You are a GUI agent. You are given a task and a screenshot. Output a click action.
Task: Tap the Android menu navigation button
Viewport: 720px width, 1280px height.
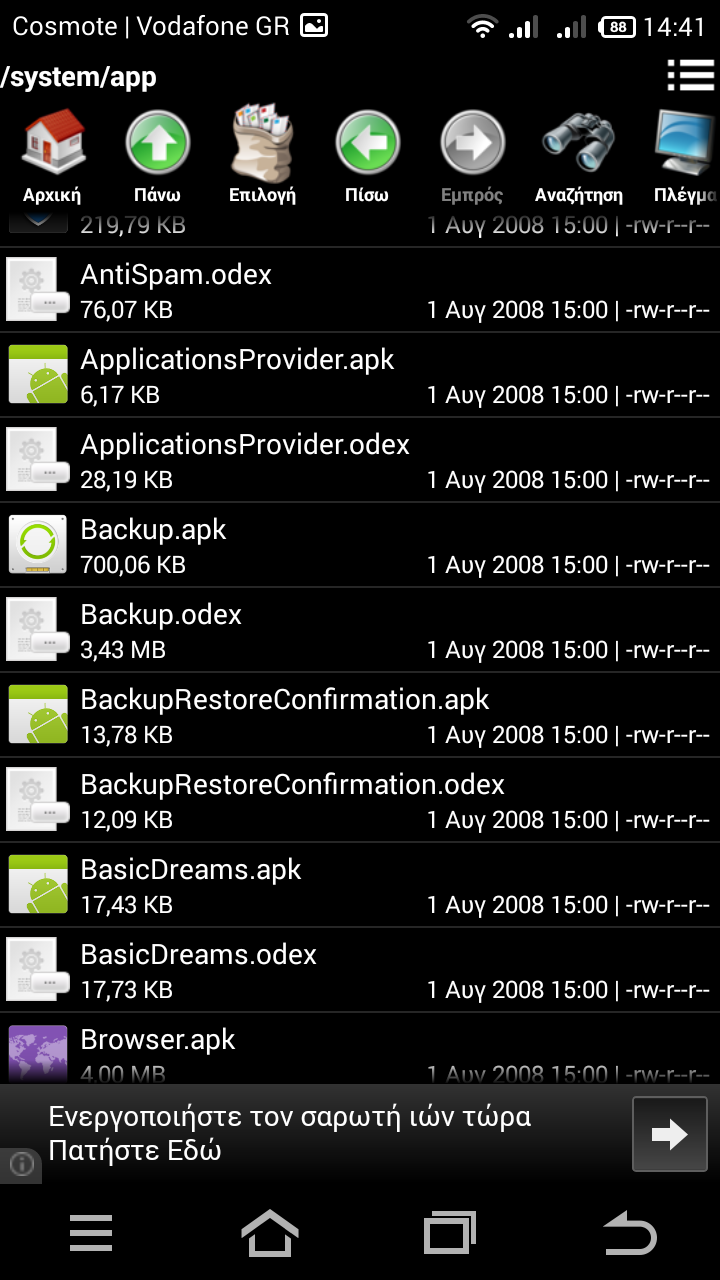(91, 1234)
